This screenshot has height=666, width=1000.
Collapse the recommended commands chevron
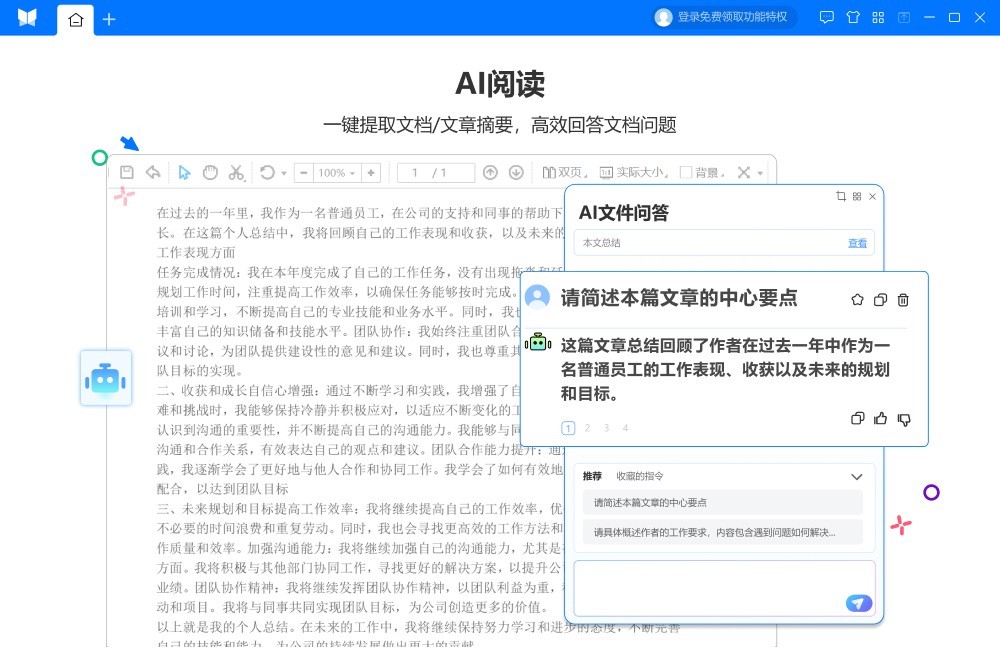[x=856, y=477]
